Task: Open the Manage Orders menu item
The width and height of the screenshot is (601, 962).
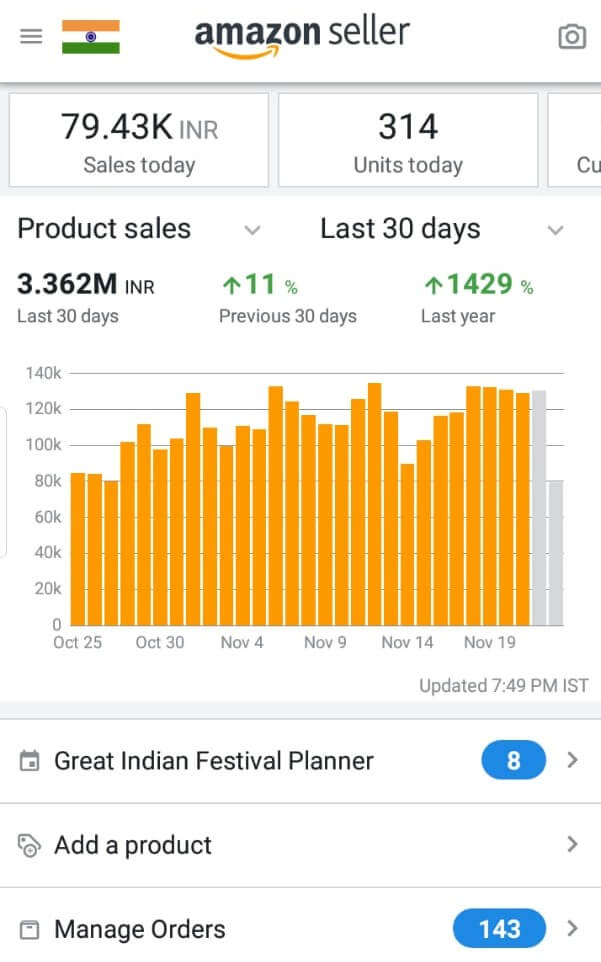Action: coord(139,930)
